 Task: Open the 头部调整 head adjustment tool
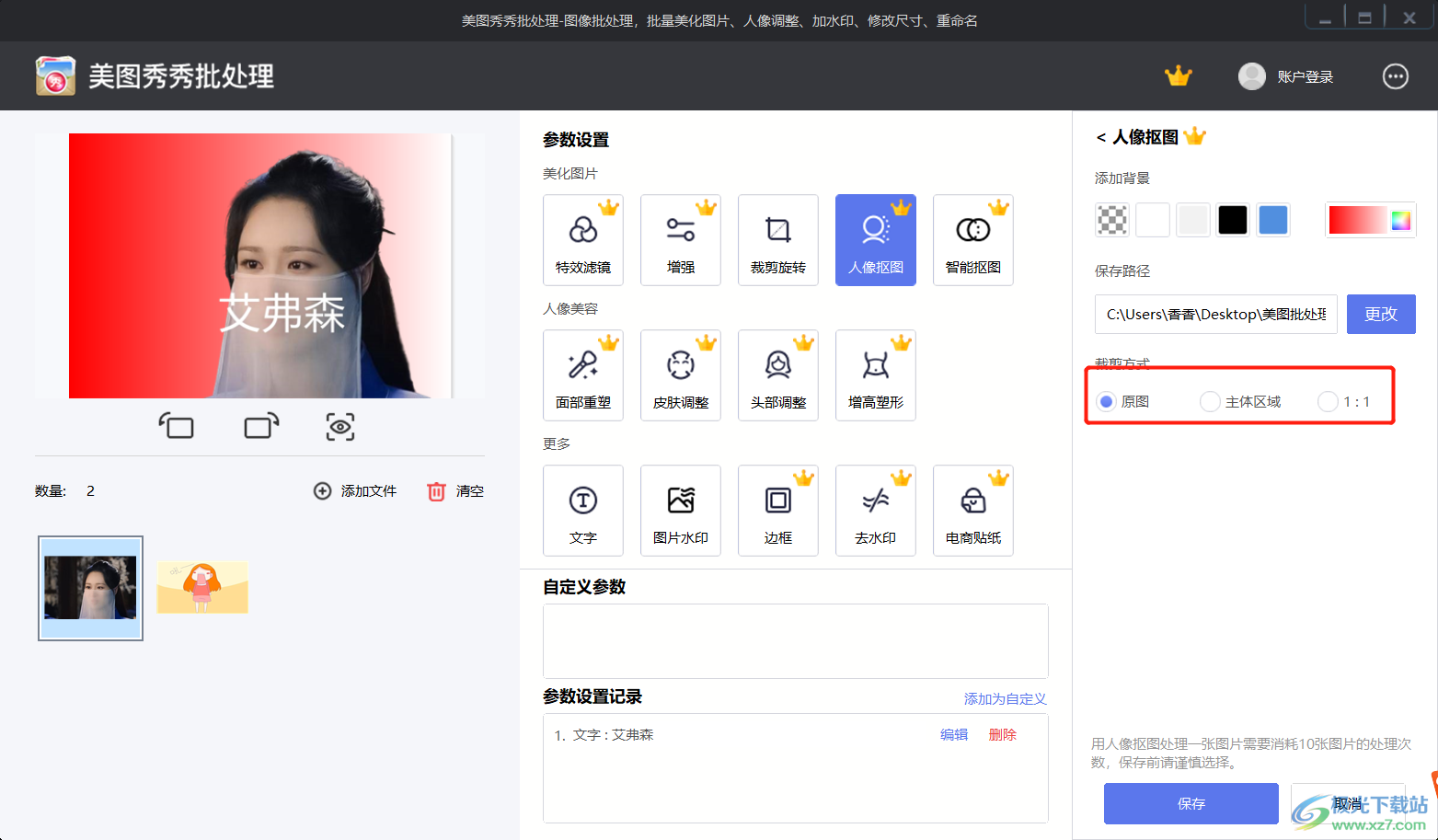coord(778,375)
